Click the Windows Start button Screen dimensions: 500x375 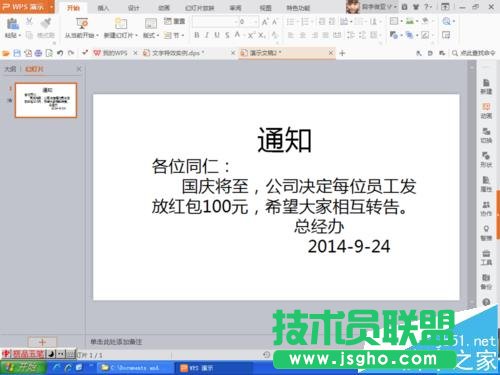tap(23, 368)
